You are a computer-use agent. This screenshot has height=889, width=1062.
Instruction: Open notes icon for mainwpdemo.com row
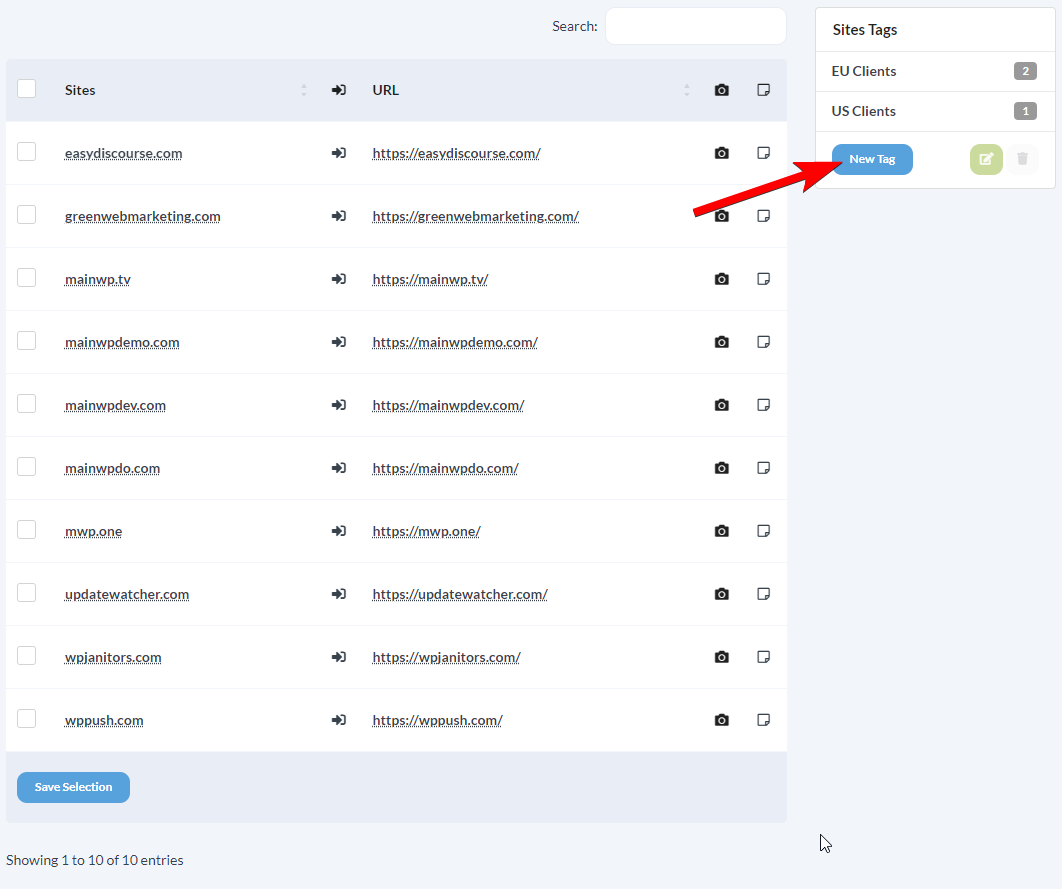coord(763,342)
